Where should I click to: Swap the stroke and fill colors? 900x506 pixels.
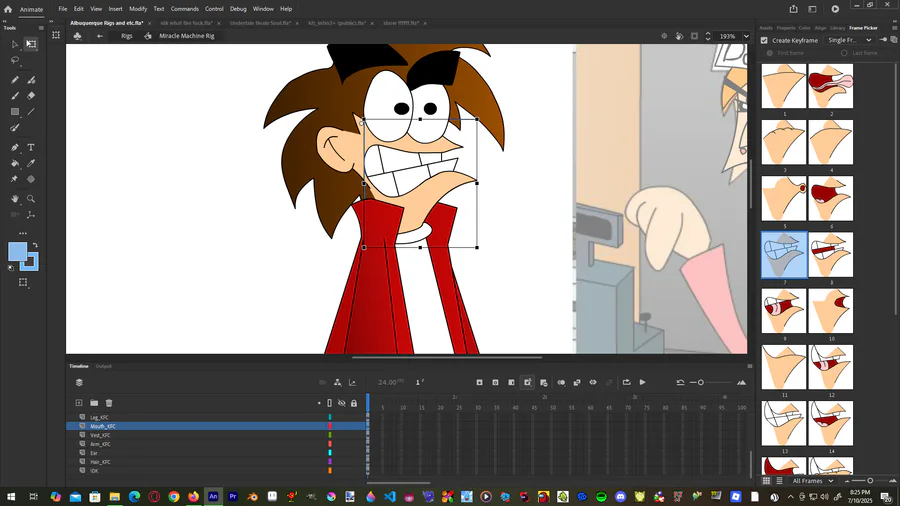35,246
